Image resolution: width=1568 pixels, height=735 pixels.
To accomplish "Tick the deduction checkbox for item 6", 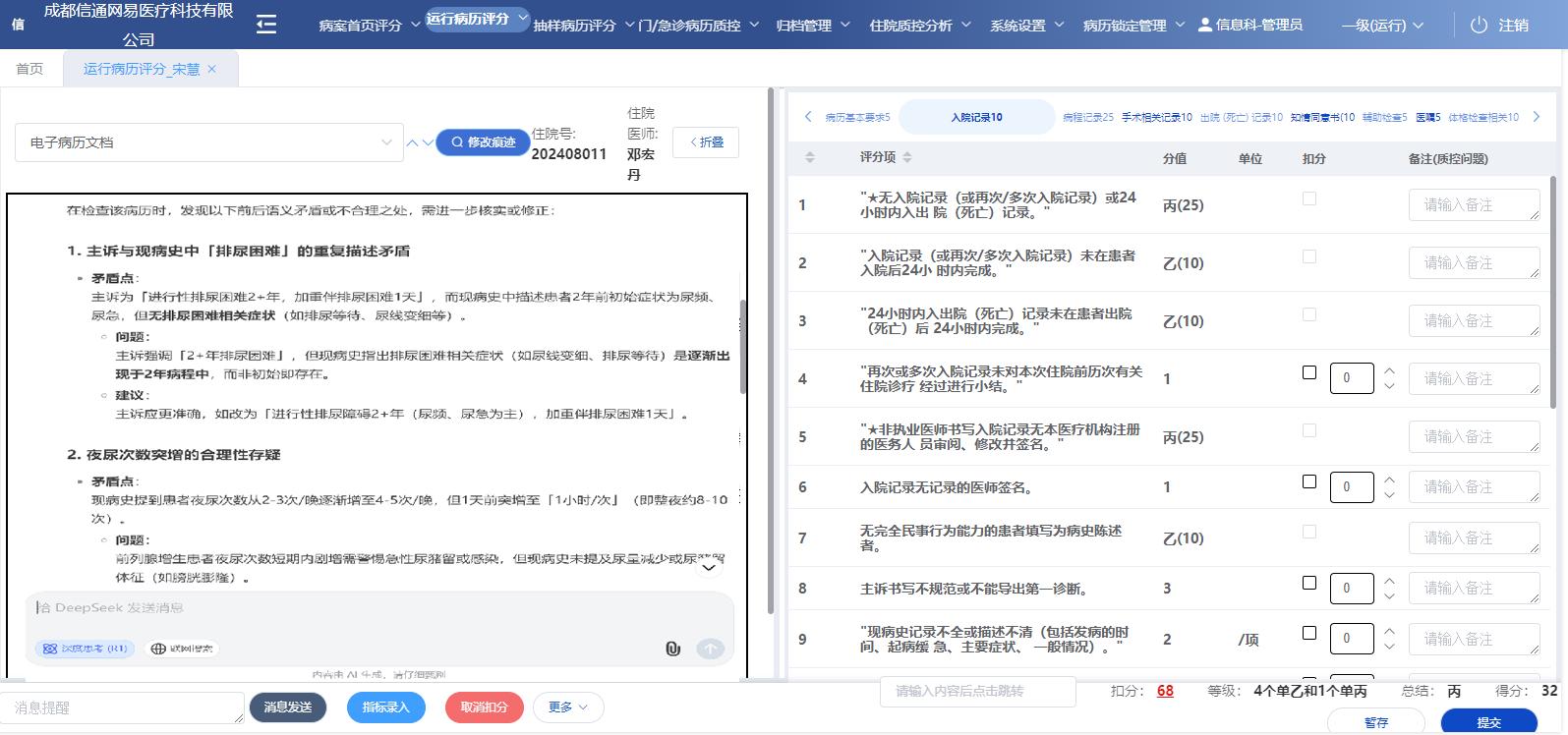I will tap(1308, 481).
